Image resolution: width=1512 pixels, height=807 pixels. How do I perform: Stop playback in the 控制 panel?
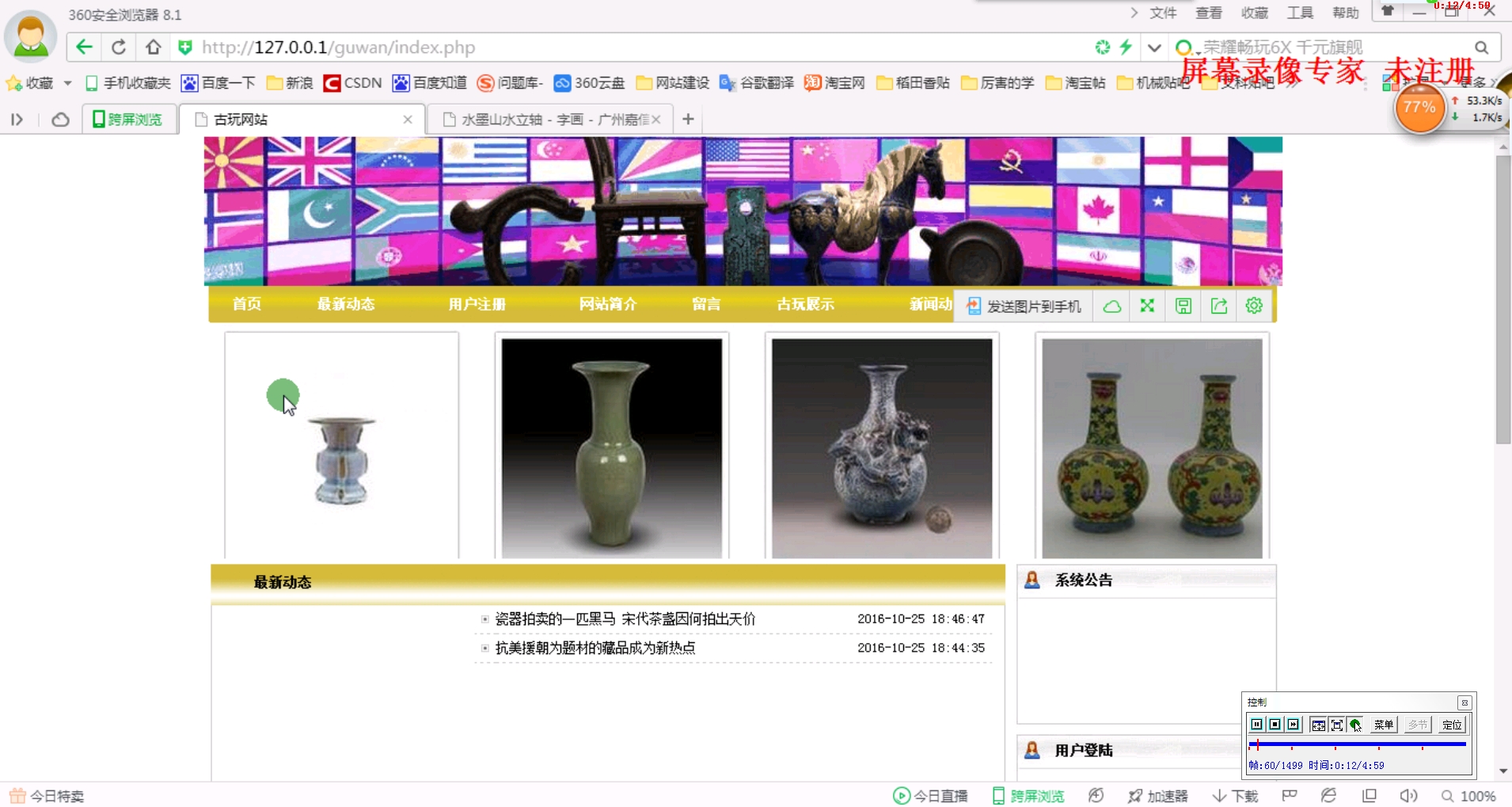pyautogui.click(x=1275, y=725)
